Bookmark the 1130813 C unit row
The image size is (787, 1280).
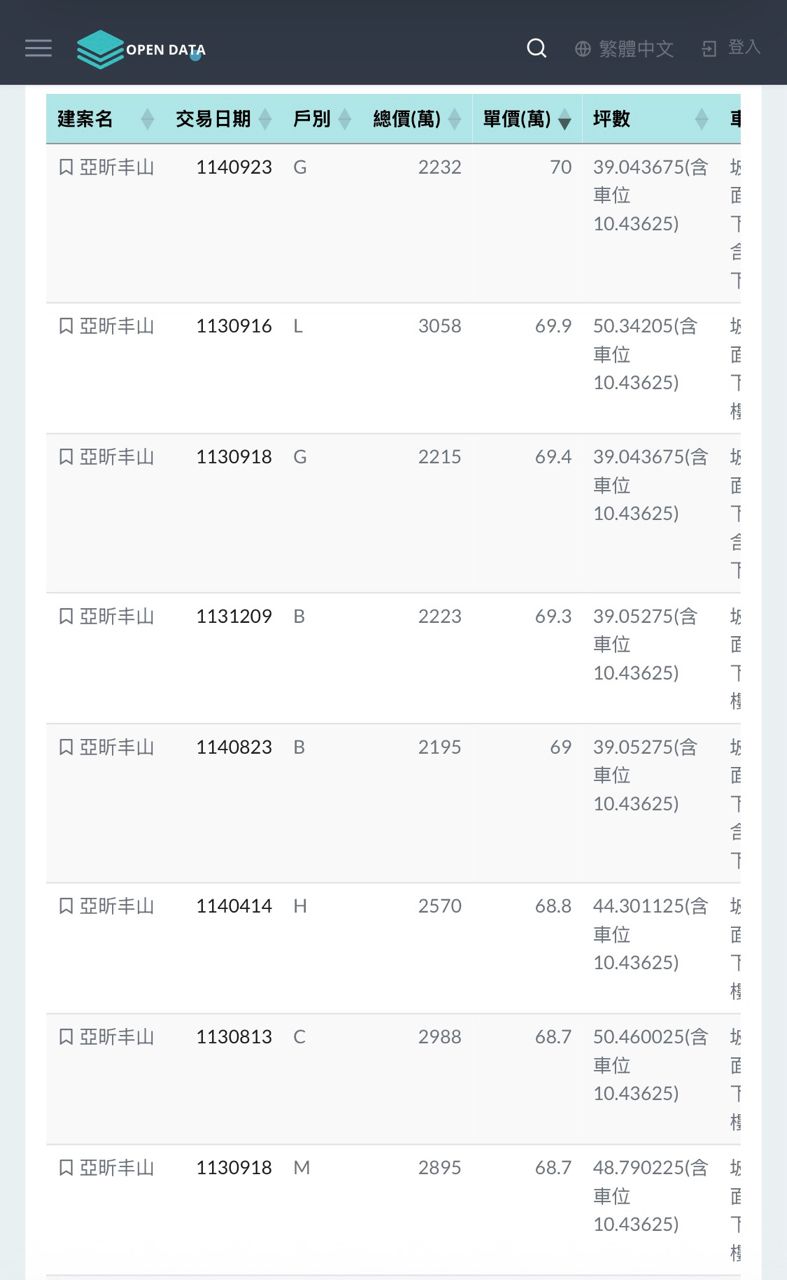66,1038
